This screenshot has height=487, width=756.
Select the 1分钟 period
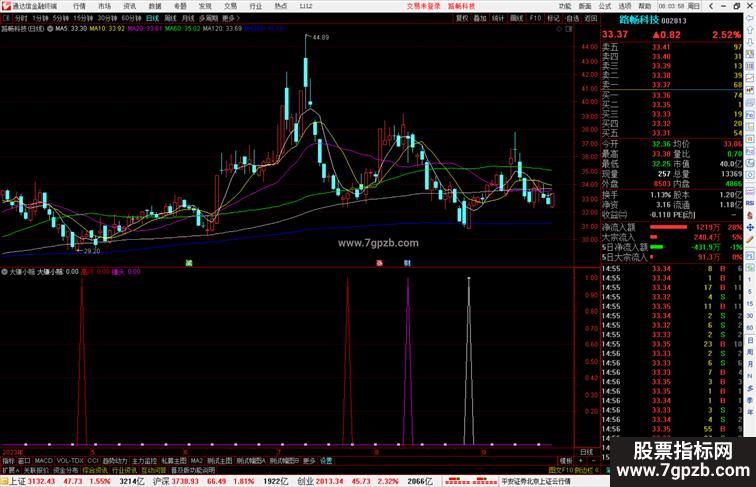pyautogui.click(x=40, y=18)
